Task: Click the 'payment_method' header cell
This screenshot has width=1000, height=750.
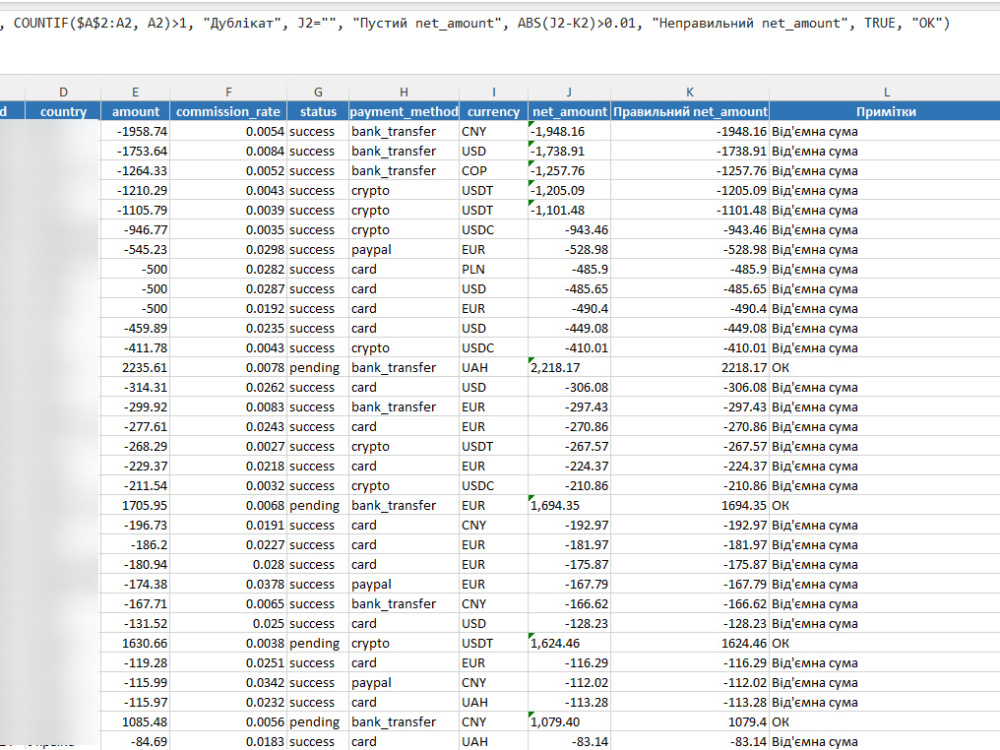Action: coord(404,112)
